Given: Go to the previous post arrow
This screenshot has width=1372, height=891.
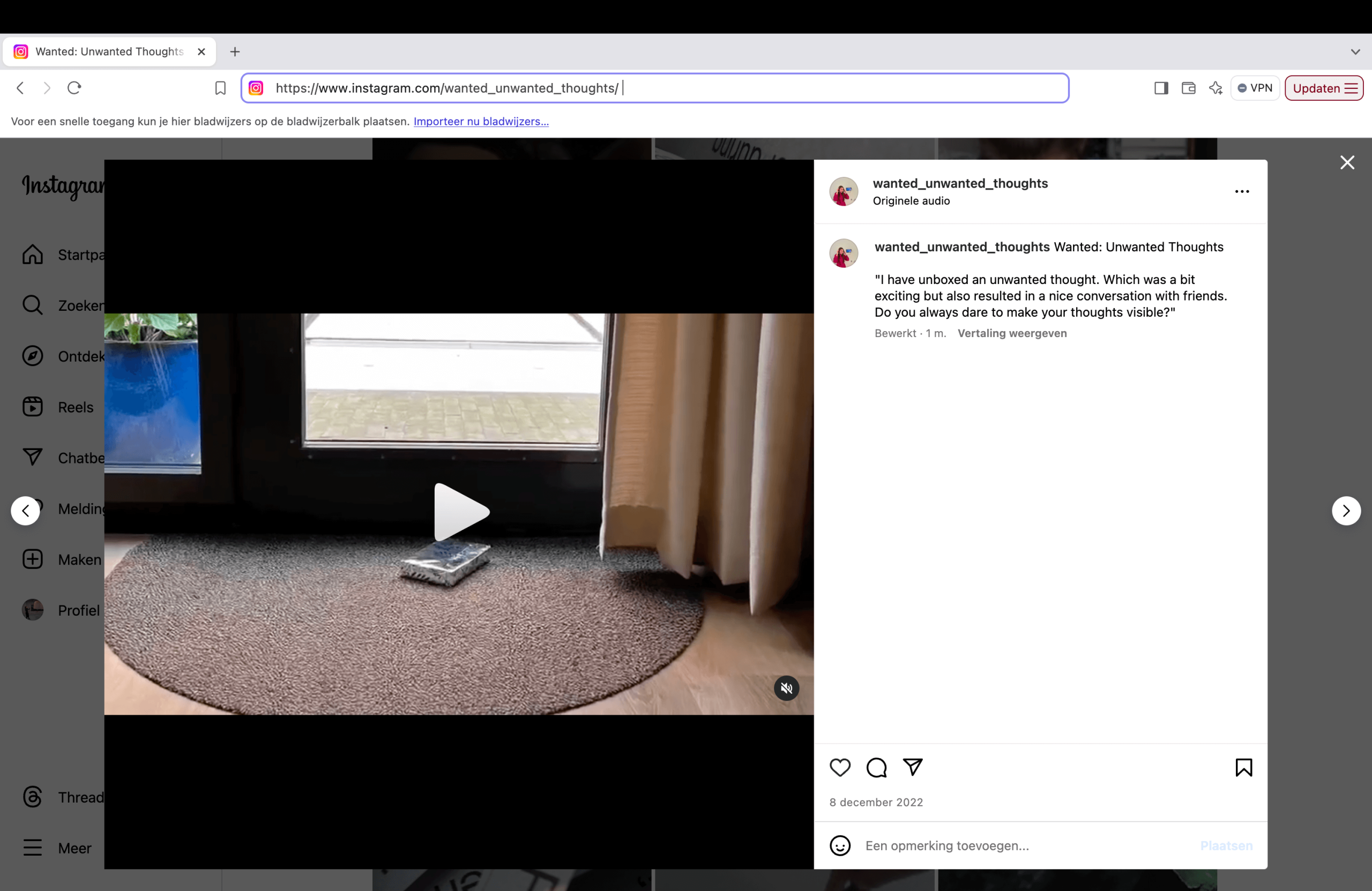Looking at the screenshot, I should pyautogui.click(x=25, y=511).
